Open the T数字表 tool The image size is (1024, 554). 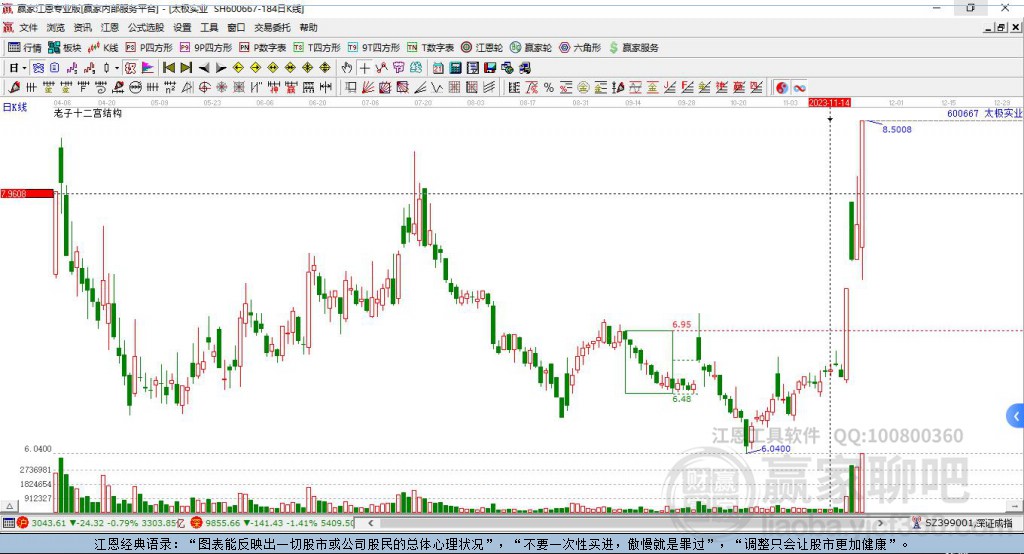pos(430,48)
